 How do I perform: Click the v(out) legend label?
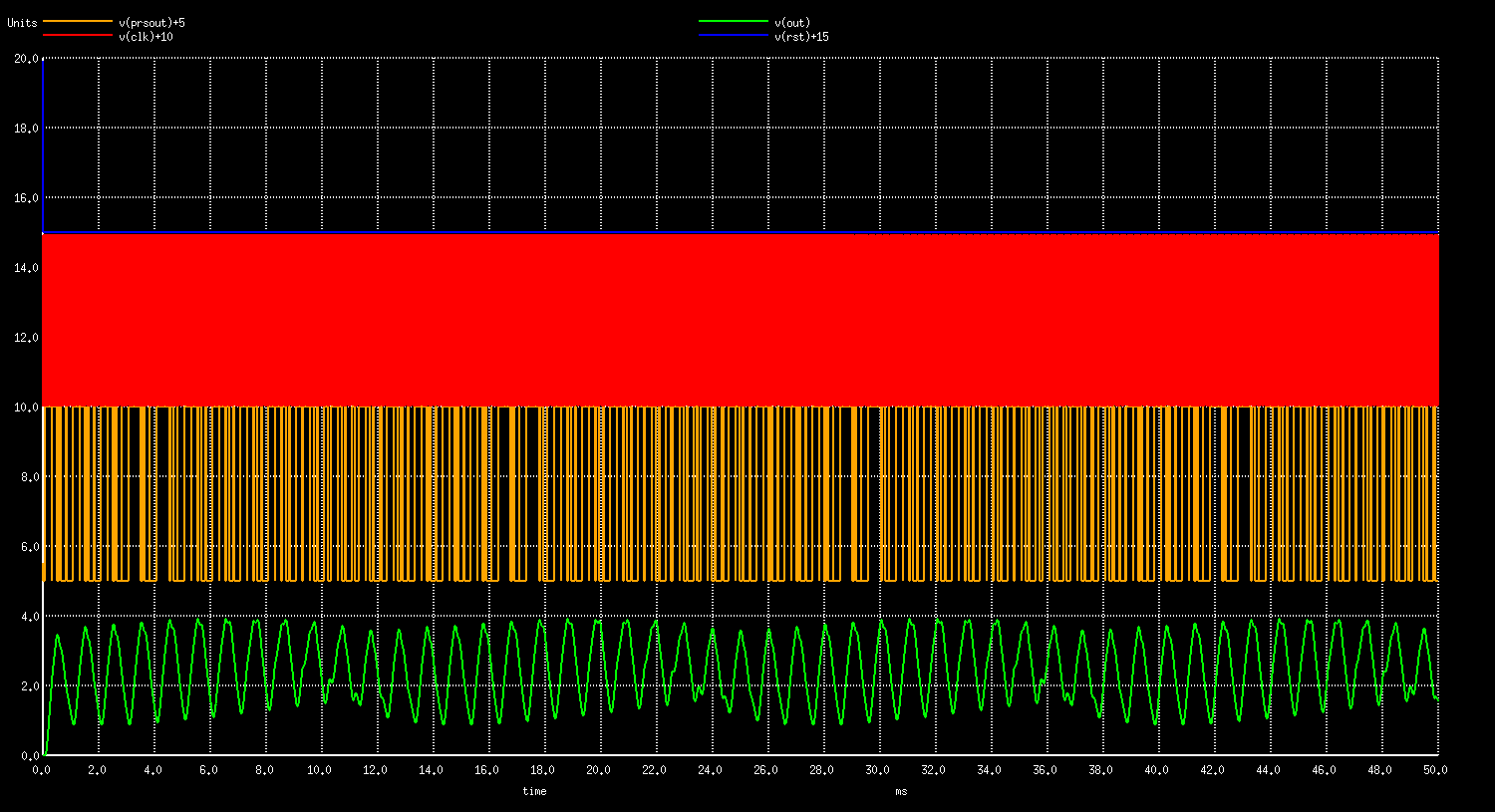[x=792, y=22]
